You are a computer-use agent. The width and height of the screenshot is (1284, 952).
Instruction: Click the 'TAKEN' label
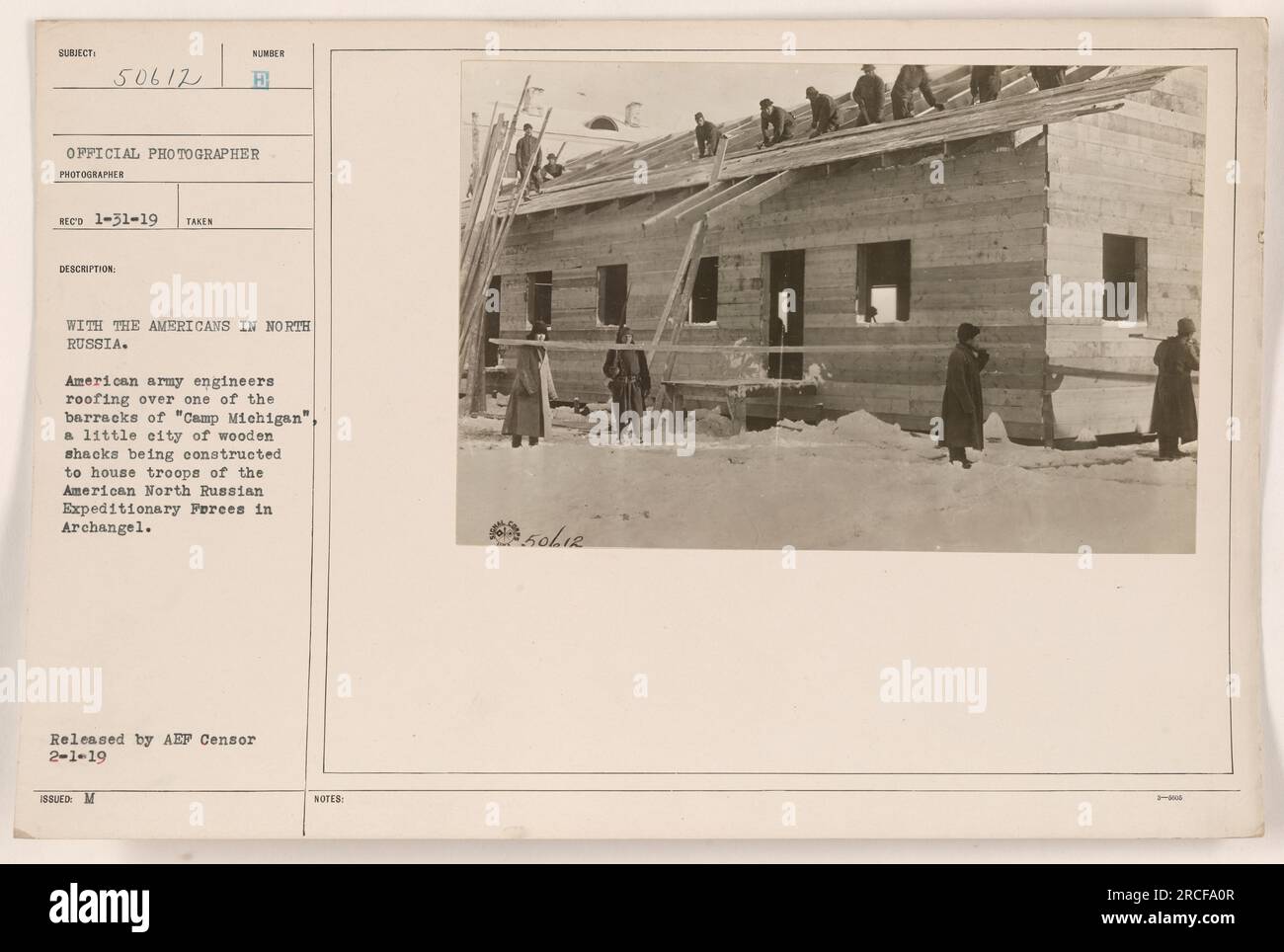pos(201,222)
